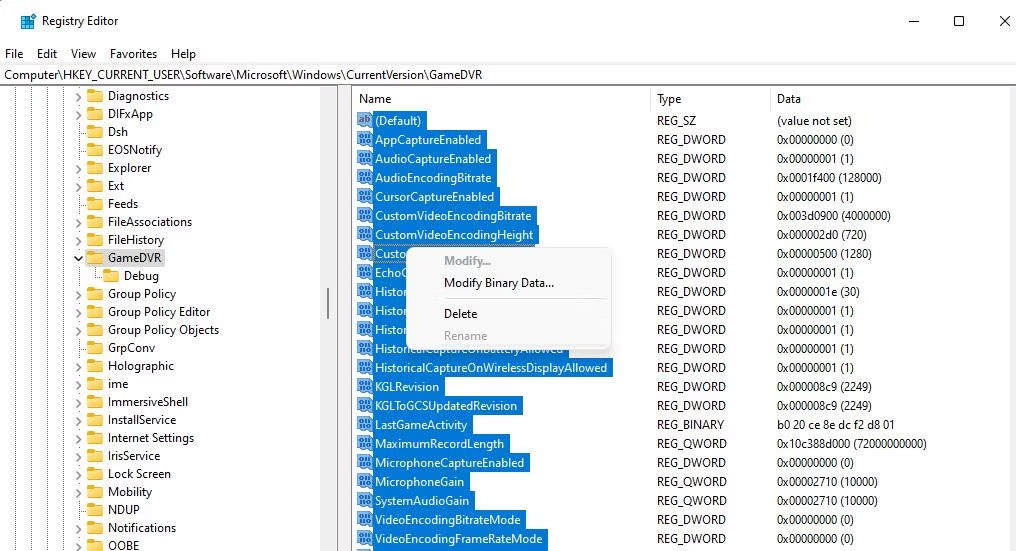Select the Notifications key in the tree

tap(141, 528)
